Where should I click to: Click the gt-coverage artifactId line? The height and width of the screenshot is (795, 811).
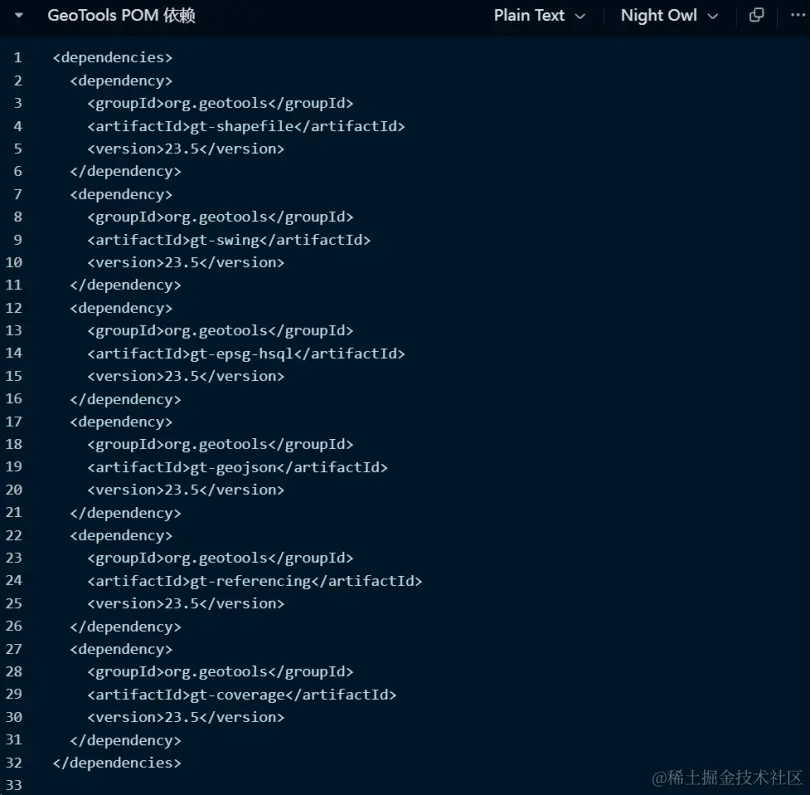tap(242, 695)
